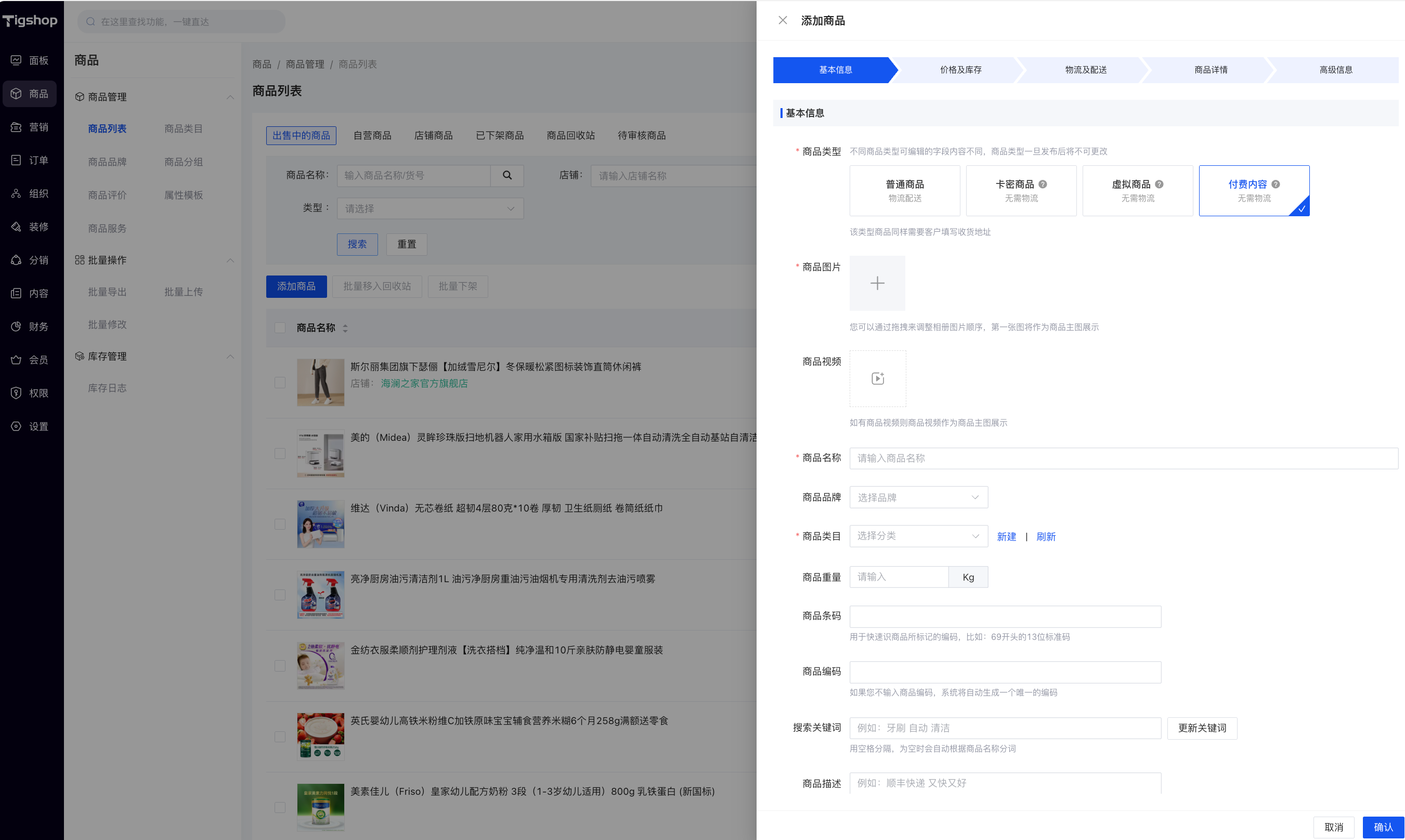Click the plus icon to upload product image
This screenshot has width=1405, height=840.
877,283
